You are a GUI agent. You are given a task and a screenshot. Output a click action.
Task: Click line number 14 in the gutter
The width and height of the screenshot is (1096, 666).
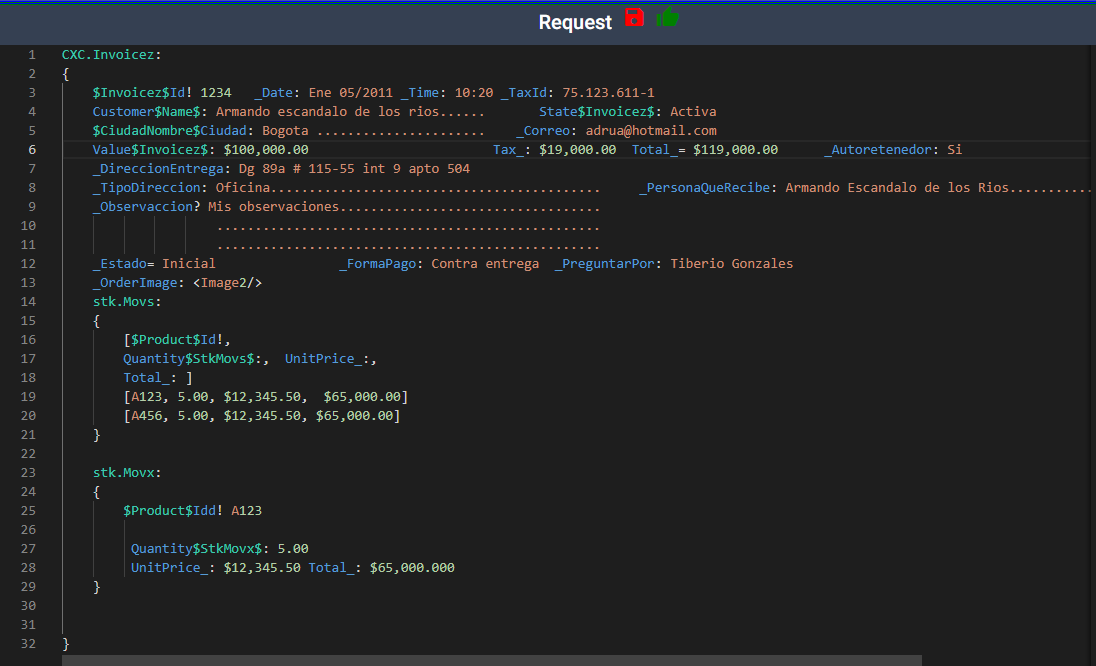pyautogui.click(x=28, y=302)
